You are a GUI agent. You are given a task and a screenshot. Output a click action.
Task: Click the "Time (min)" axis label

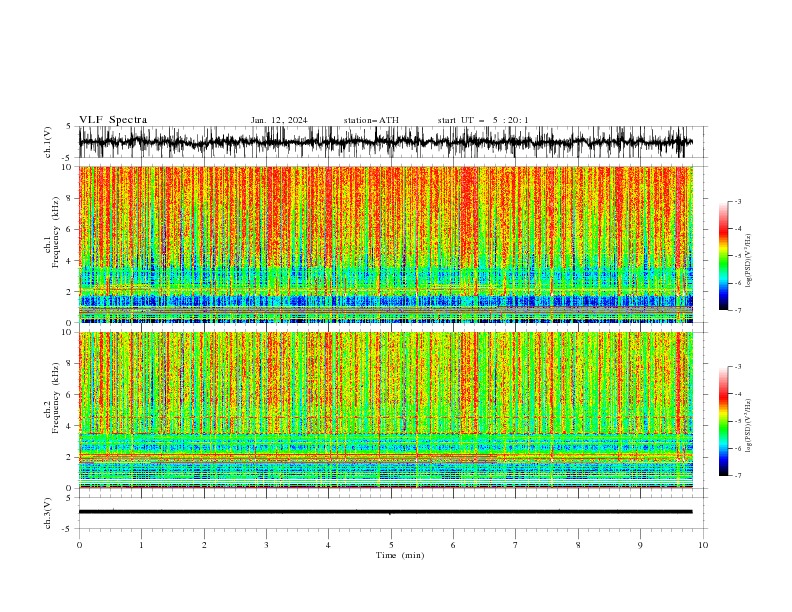click(x=400, y=555)
